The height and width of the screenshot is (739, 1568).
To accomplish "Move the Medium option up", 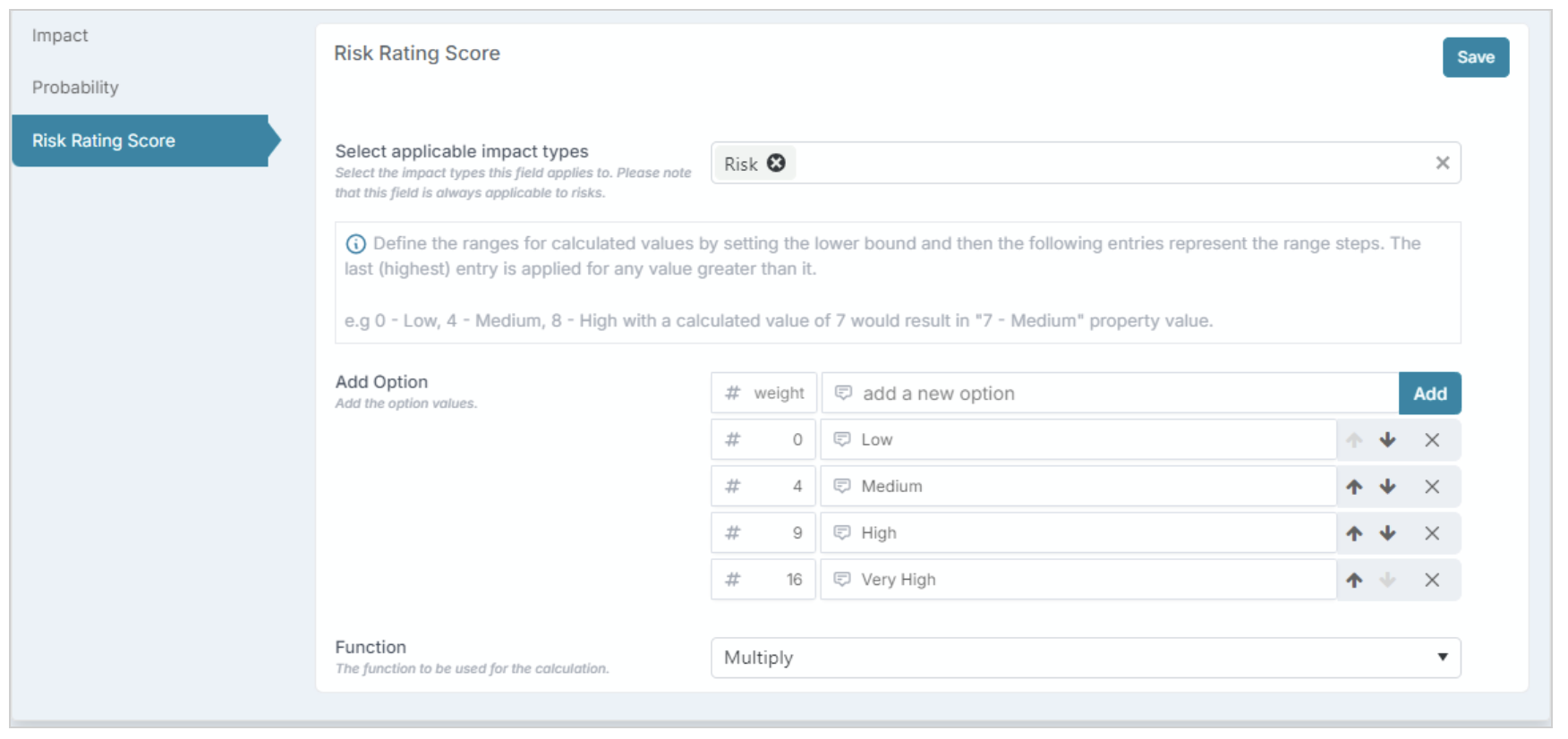I will 1354,487.
